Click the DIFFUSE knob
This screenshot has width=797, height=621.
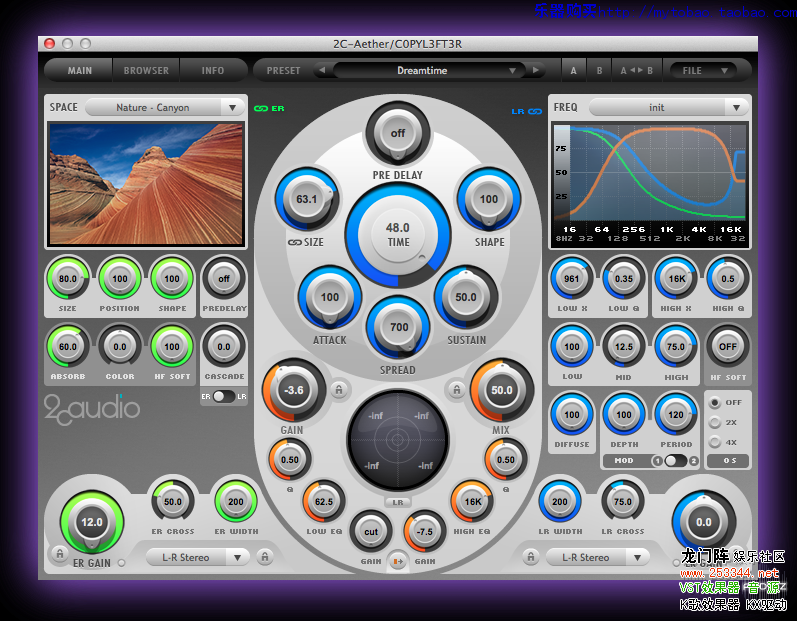pos(571,415)
